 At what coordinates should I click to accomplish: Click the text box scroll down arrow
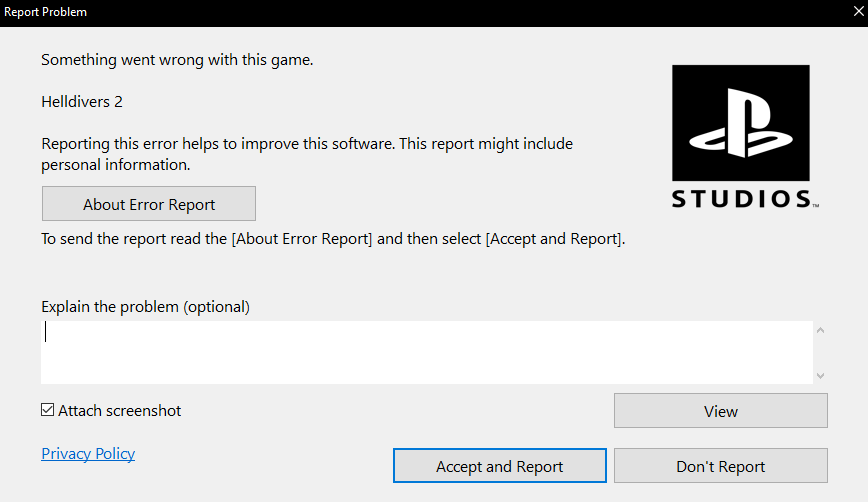[820, 375]
